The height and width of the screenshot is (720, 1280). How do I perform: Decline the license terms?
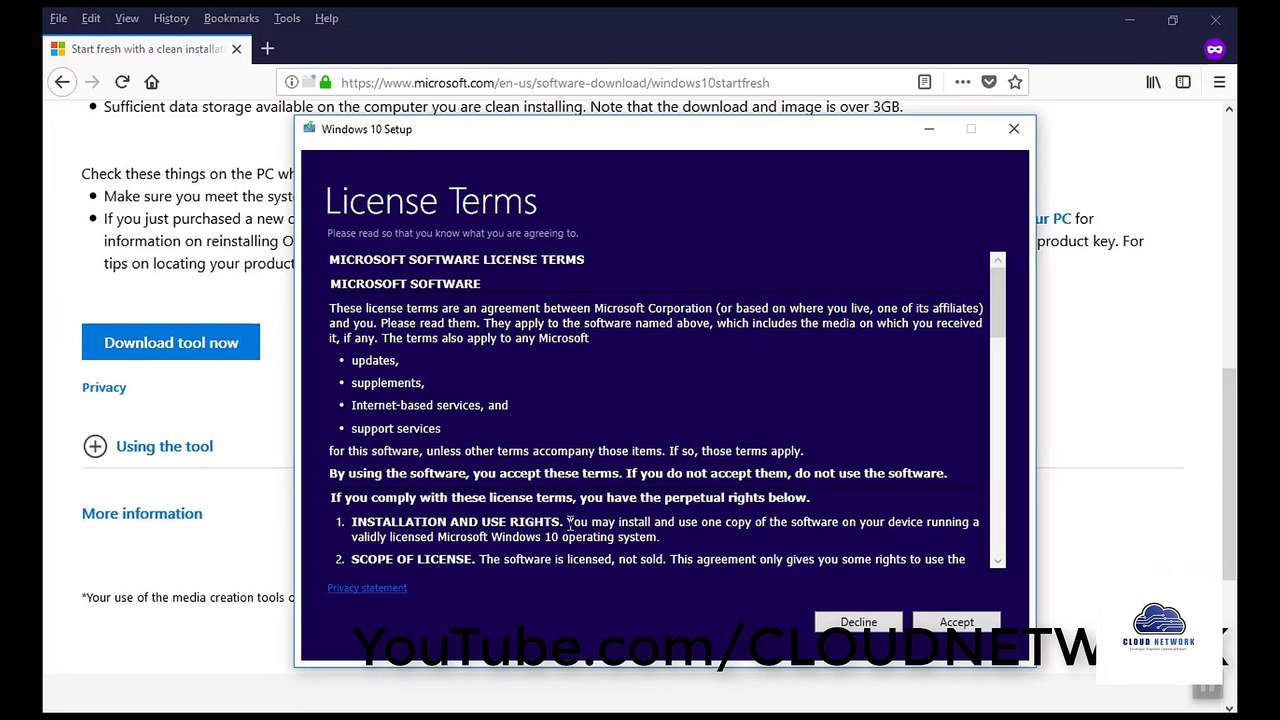pos(858,622)
